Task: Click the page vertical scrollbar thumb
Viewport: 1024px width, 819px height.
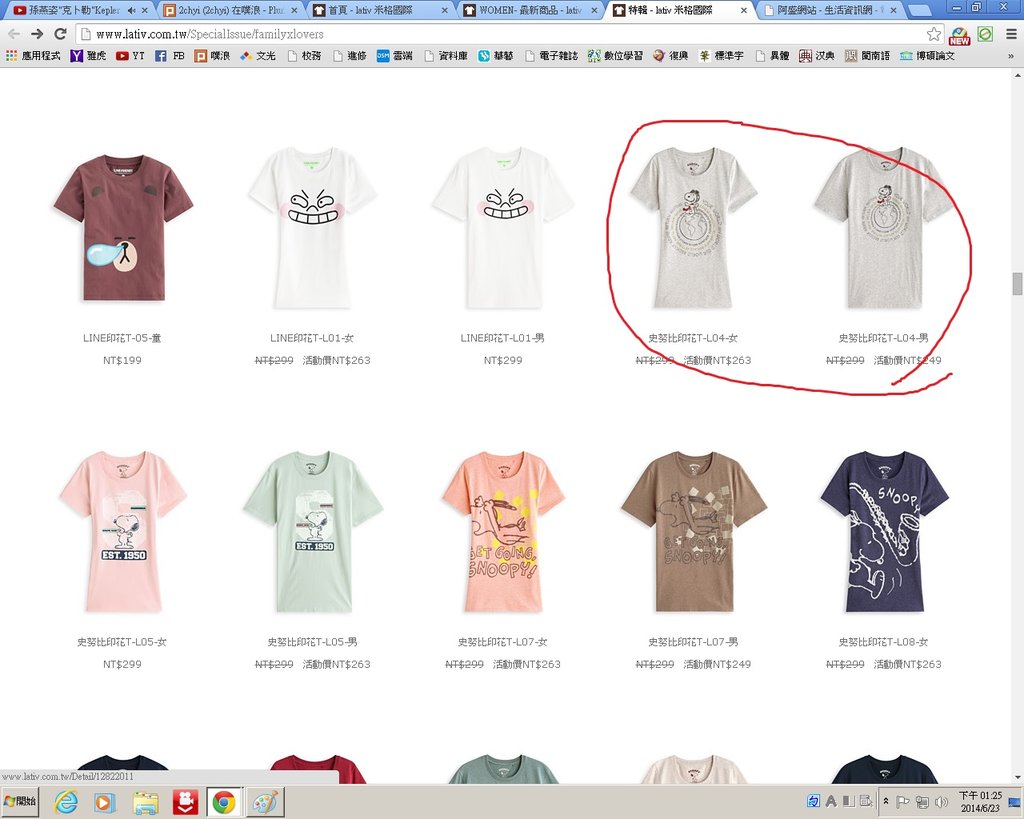Action: [x=1017, y=283]
